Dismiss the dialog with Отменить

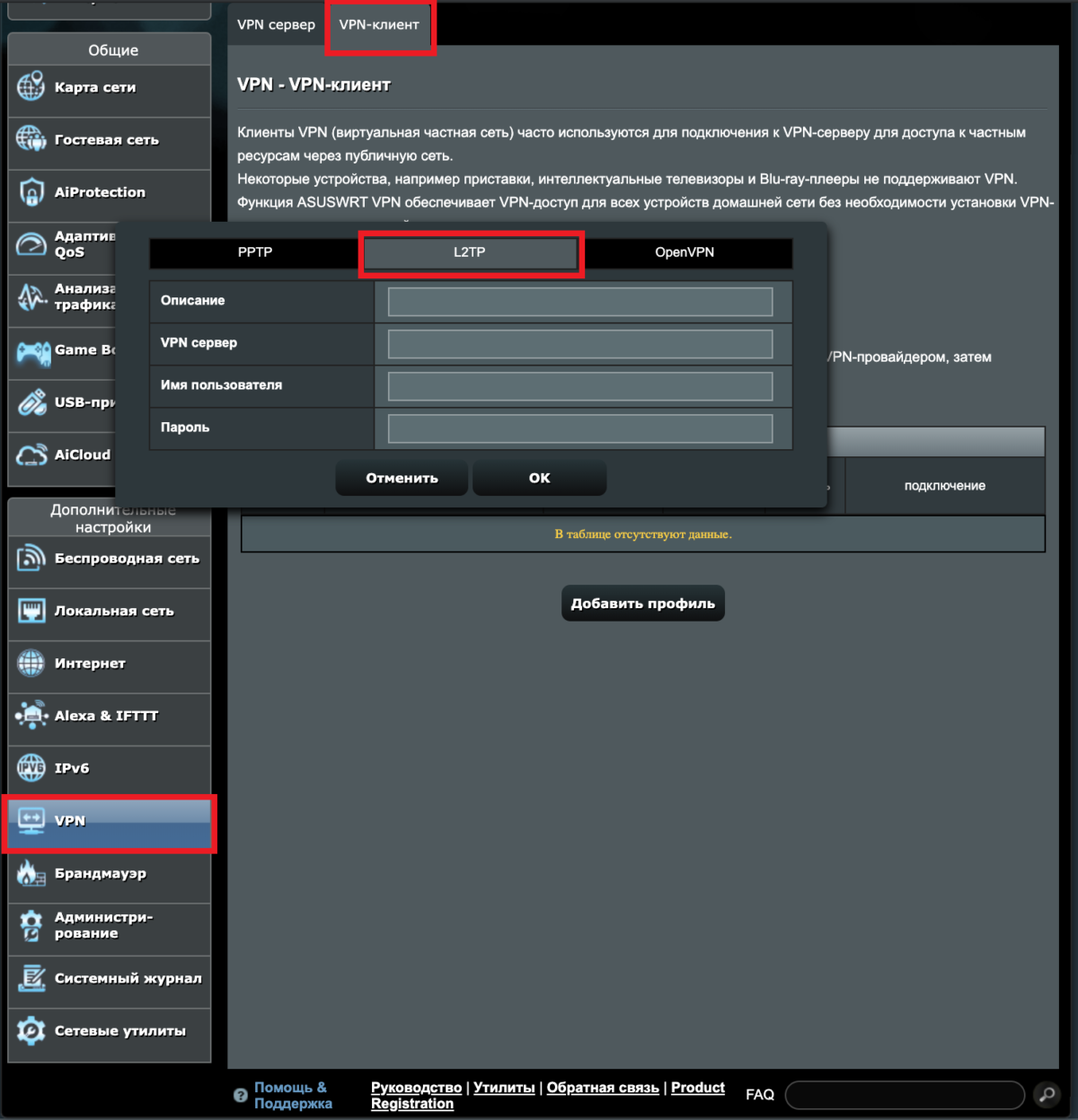point(401,477)
